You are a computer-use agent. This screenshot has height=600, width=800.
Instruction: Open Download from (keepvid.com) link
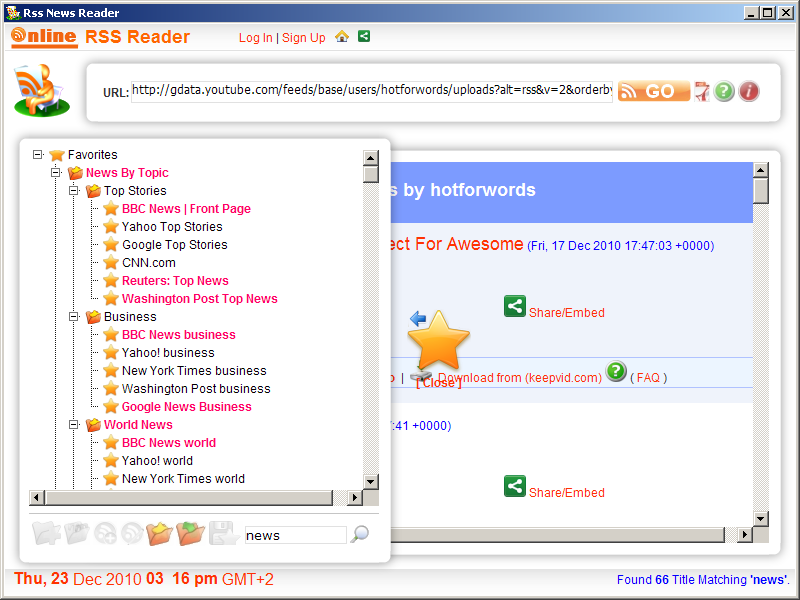tap(520, 378)
